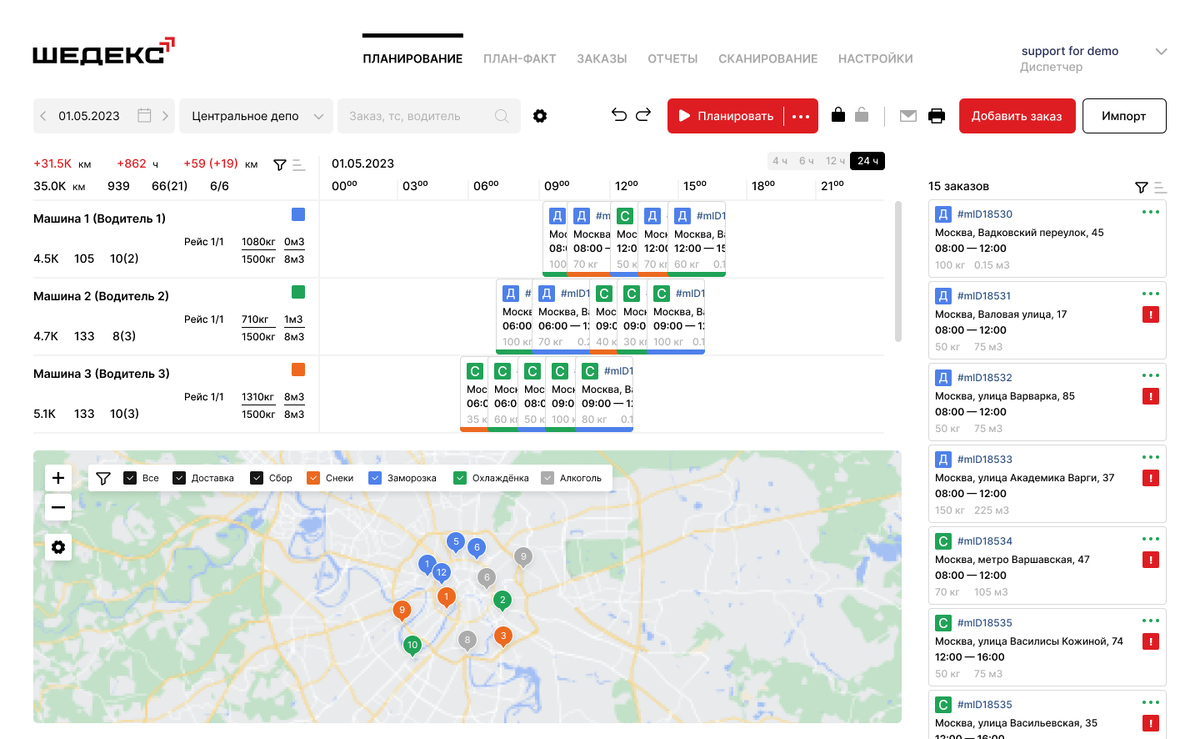Click the blue color swatch for Машина 1
This screenshot has height=739, width=1200.
[298, 214]
